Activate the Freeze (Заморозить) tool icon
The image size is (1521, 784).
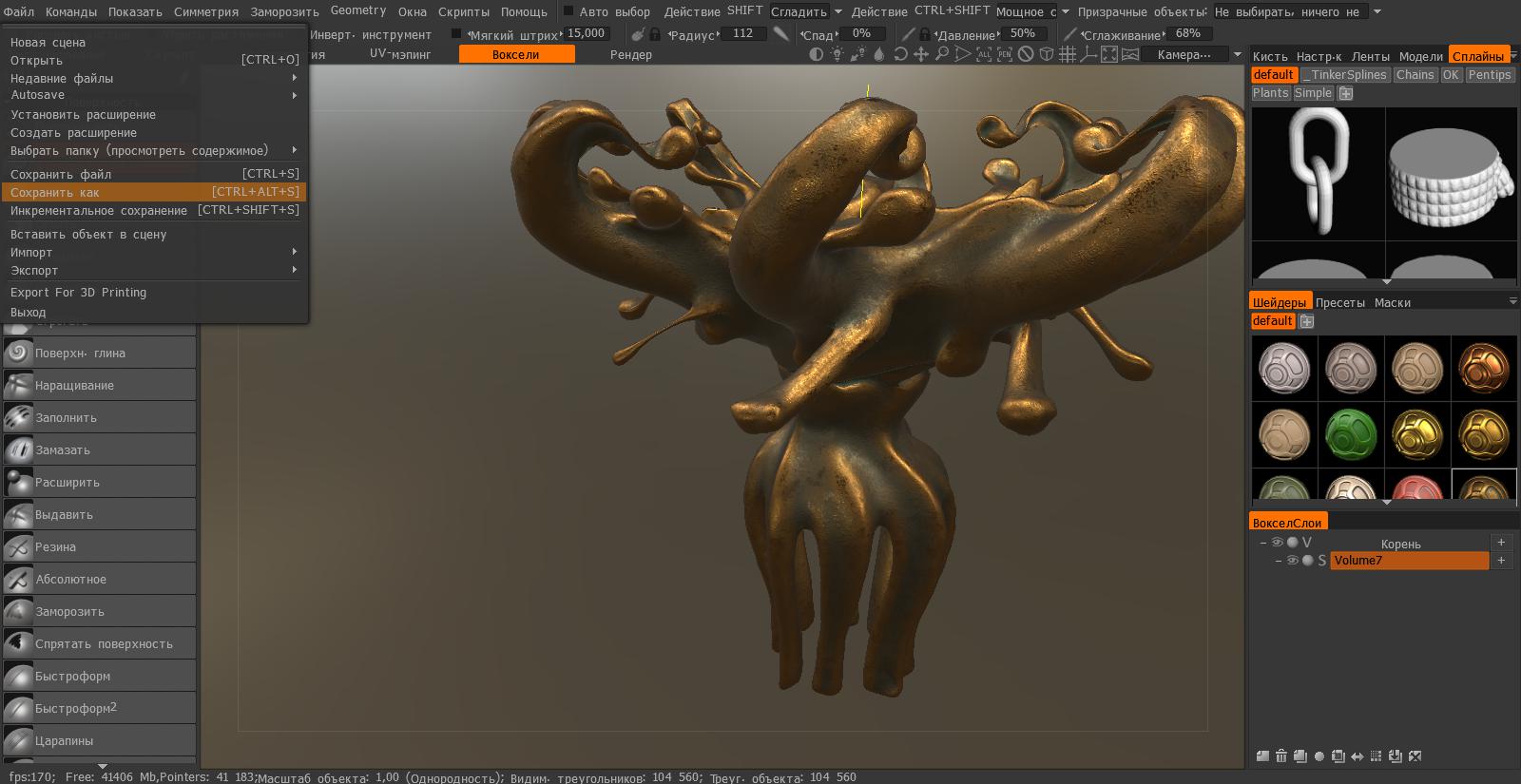[x=18, y=611]
